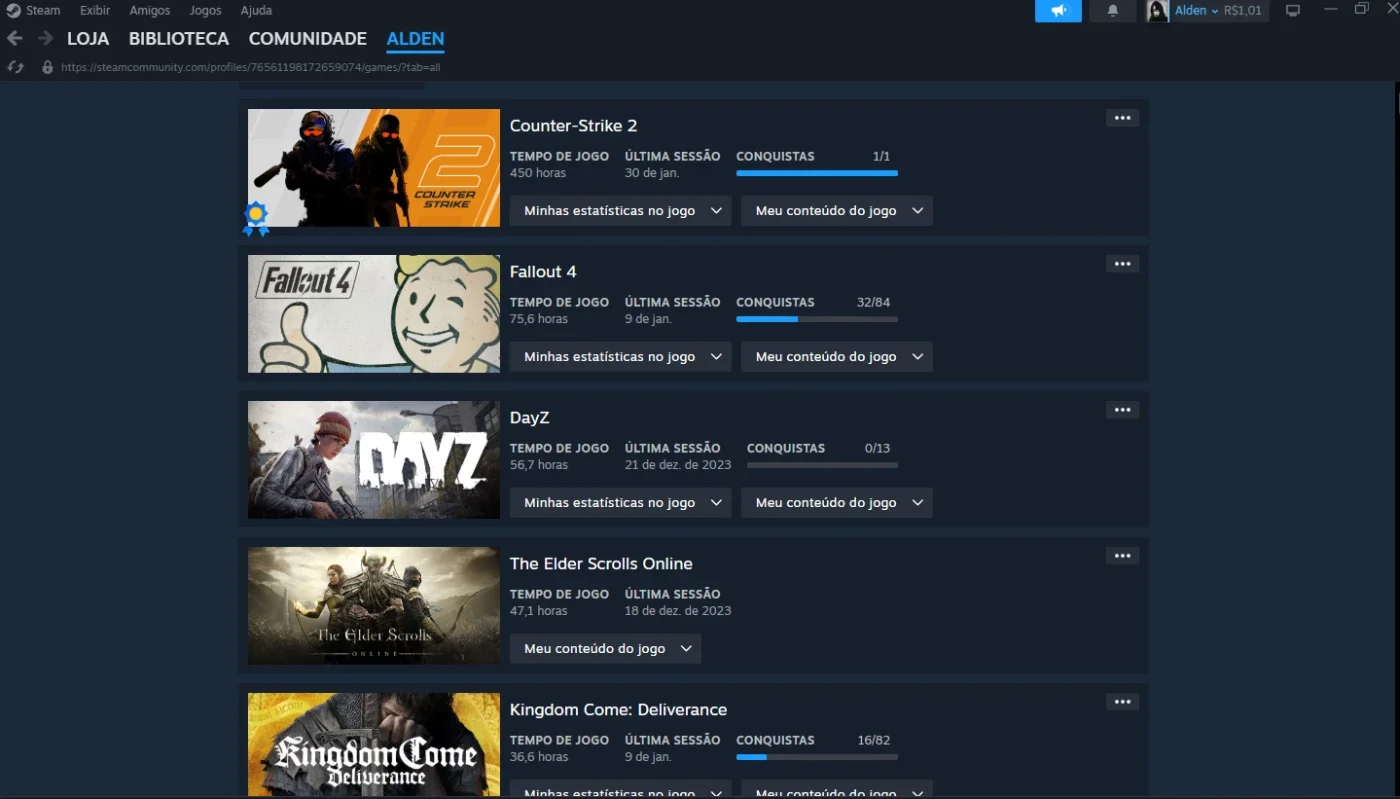Click the '75,6 horas' playtime text
The width and height of the screenshot is (1400, 799).
539,319
